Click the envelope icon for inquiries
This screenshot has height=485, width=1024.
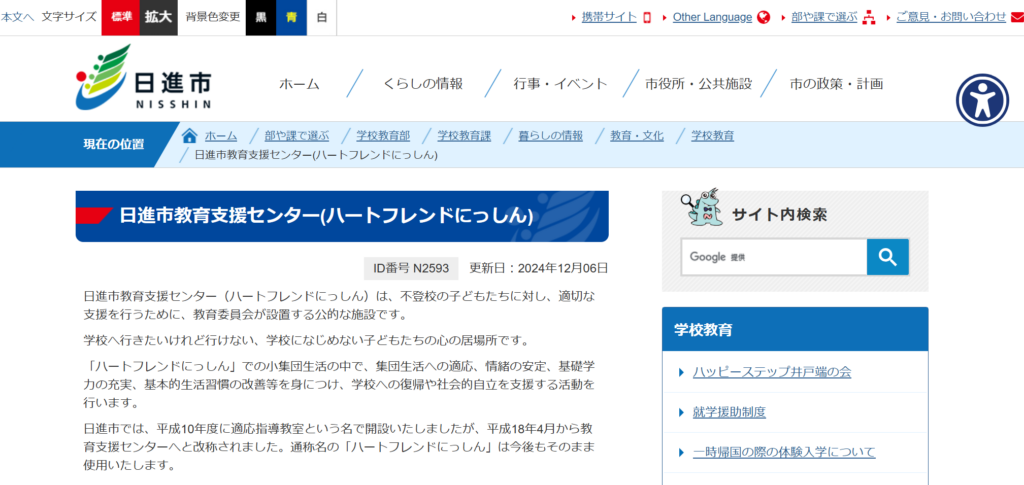[1017, 17]
